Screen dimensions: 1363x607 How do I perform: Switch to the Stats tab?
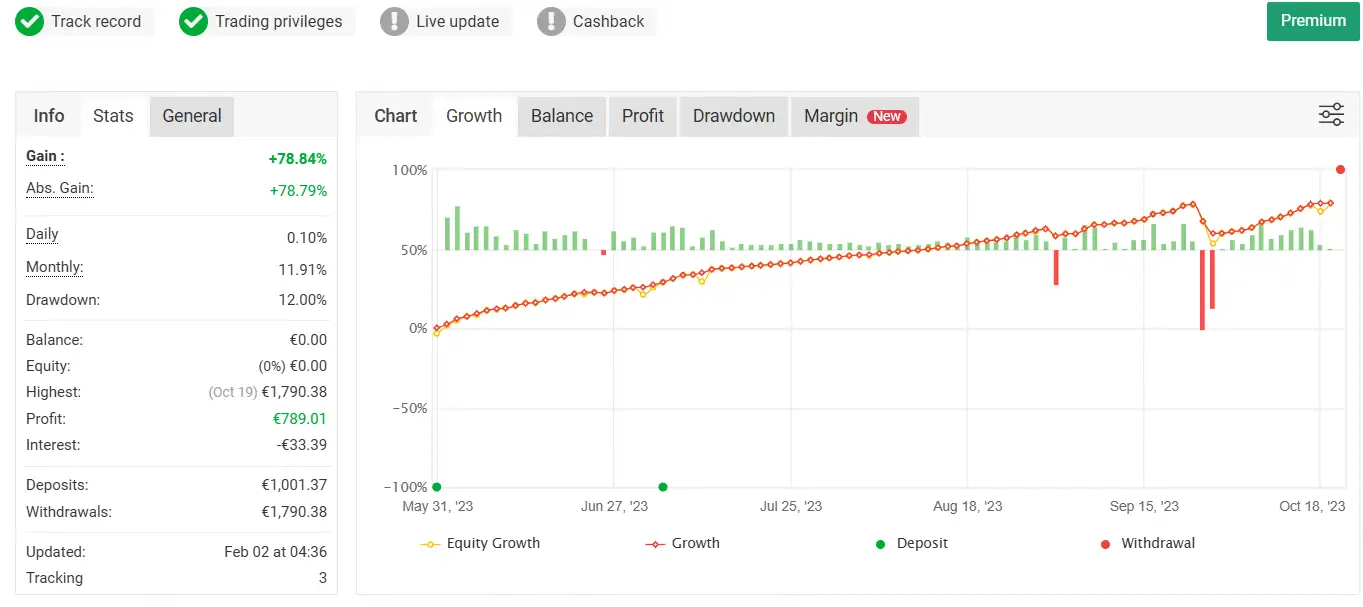pyautogui.click(x=113, y=116)
